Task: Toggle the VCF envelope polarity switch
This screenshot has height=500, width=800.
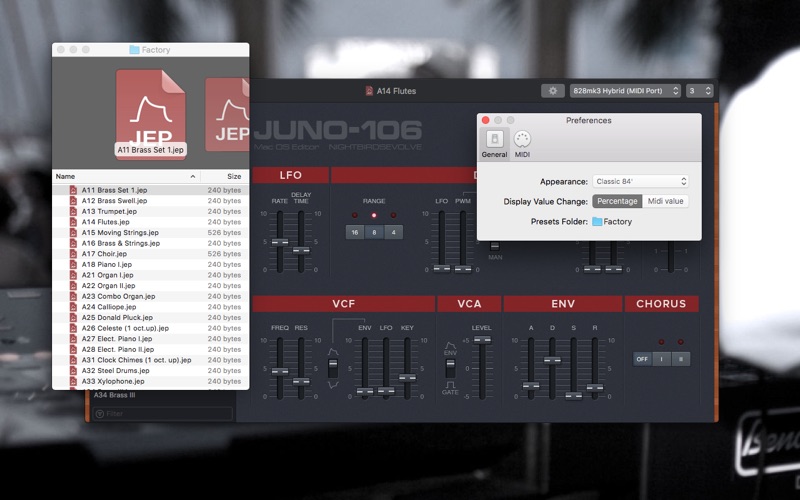Action: 333,368
